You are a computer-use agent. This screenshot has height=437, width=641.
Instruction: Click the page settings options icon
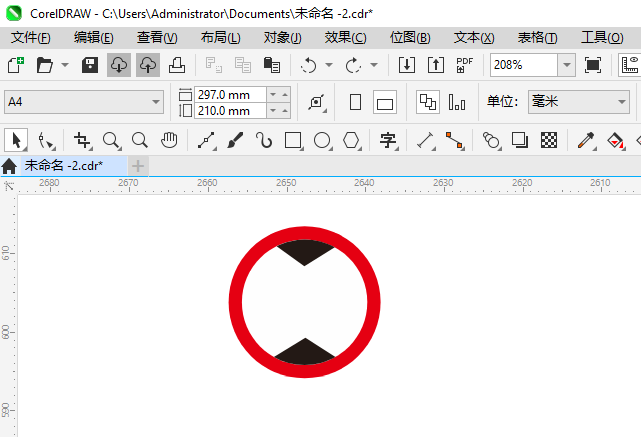pos(317,102)
